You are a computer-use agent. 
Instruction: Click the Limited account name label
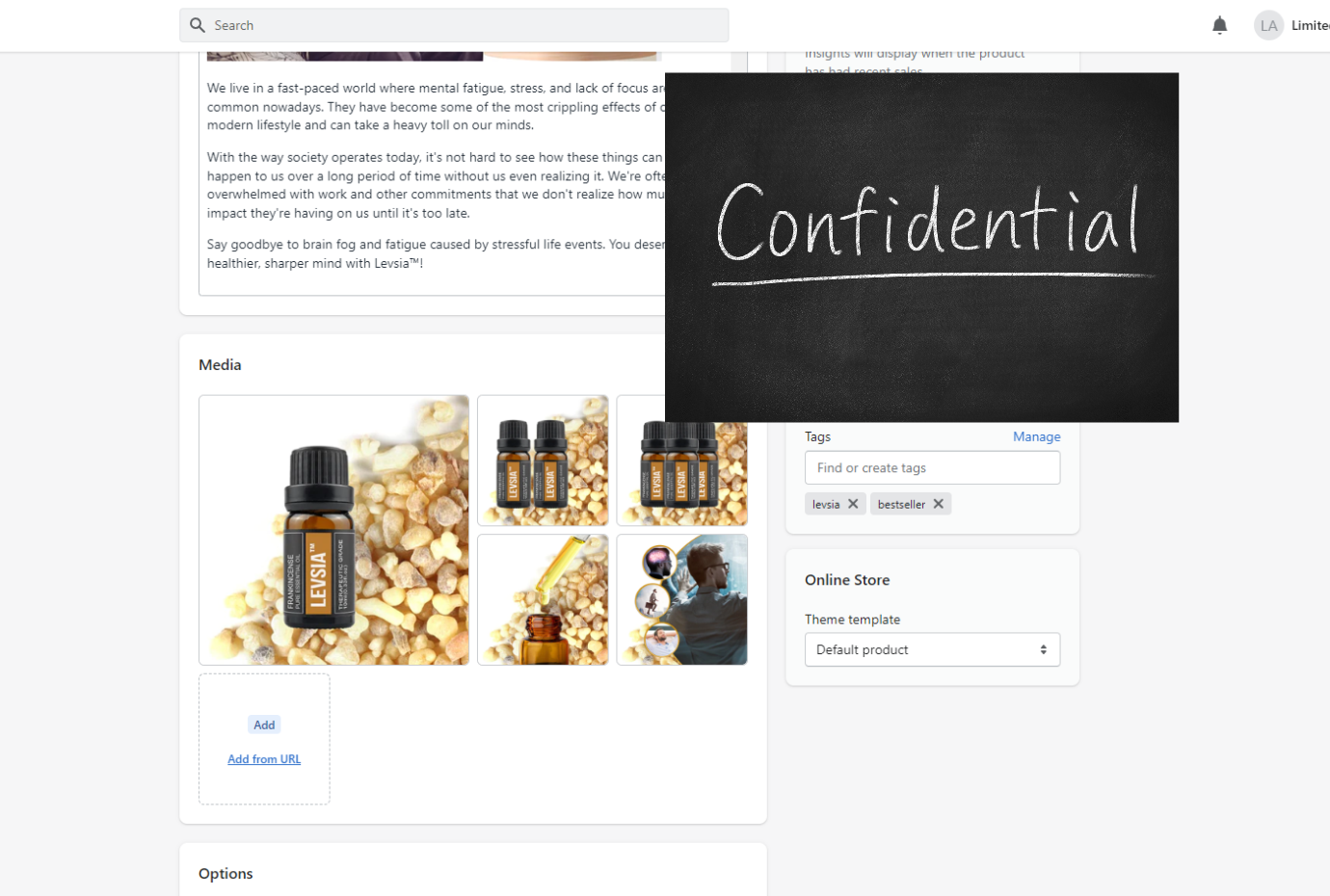click(x=1311, y=26)
